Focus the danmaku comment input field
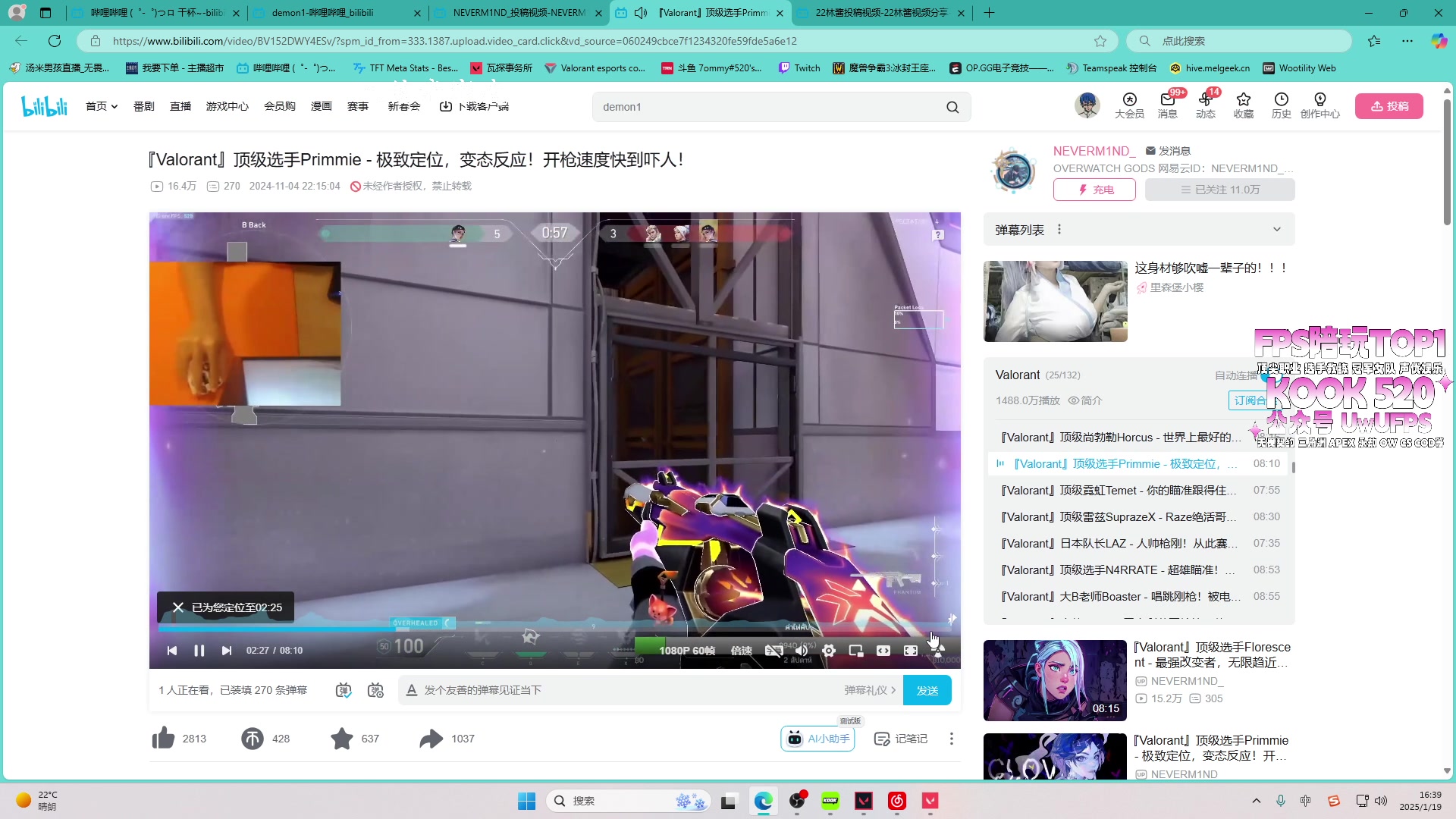 [x=629, y=690]
